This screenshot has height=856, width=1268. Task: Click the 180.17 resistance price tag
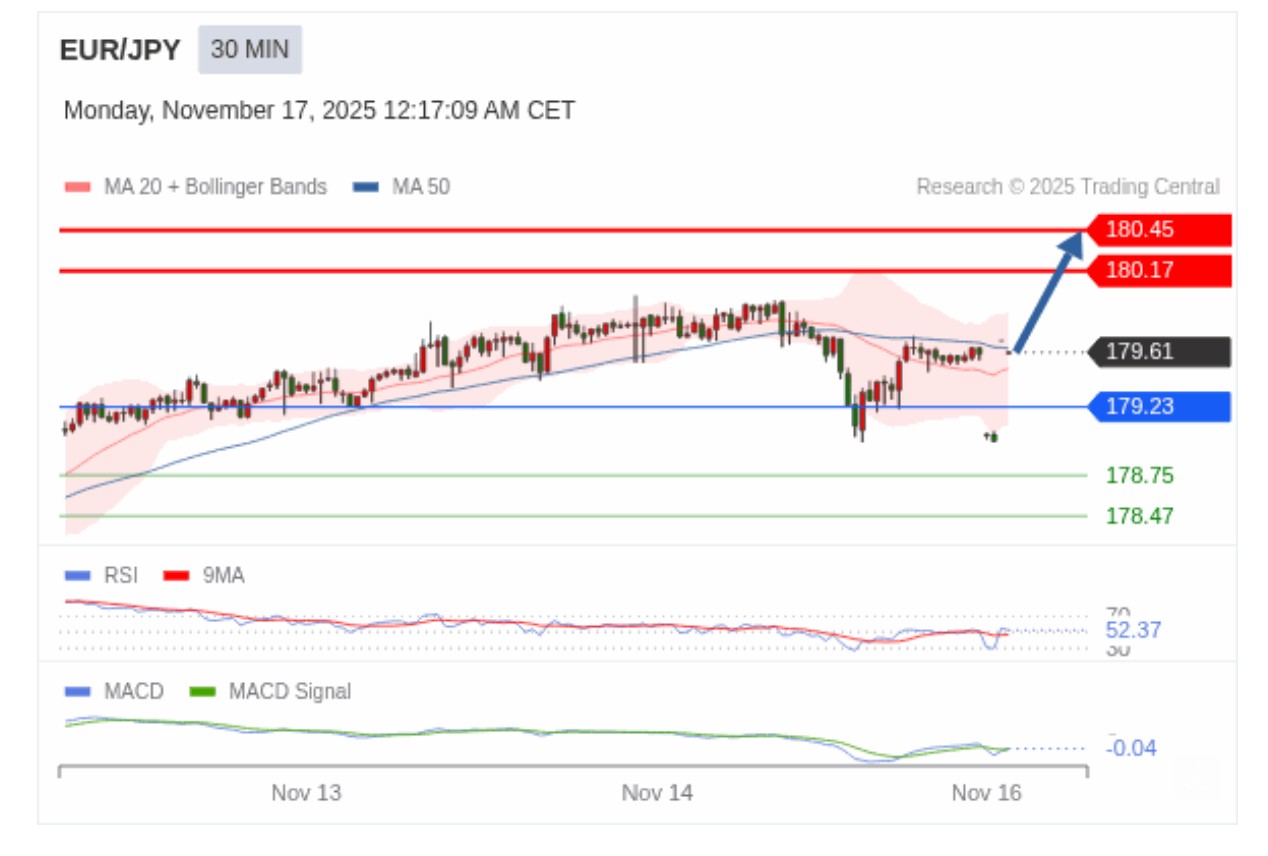(x=1160, y=270)
